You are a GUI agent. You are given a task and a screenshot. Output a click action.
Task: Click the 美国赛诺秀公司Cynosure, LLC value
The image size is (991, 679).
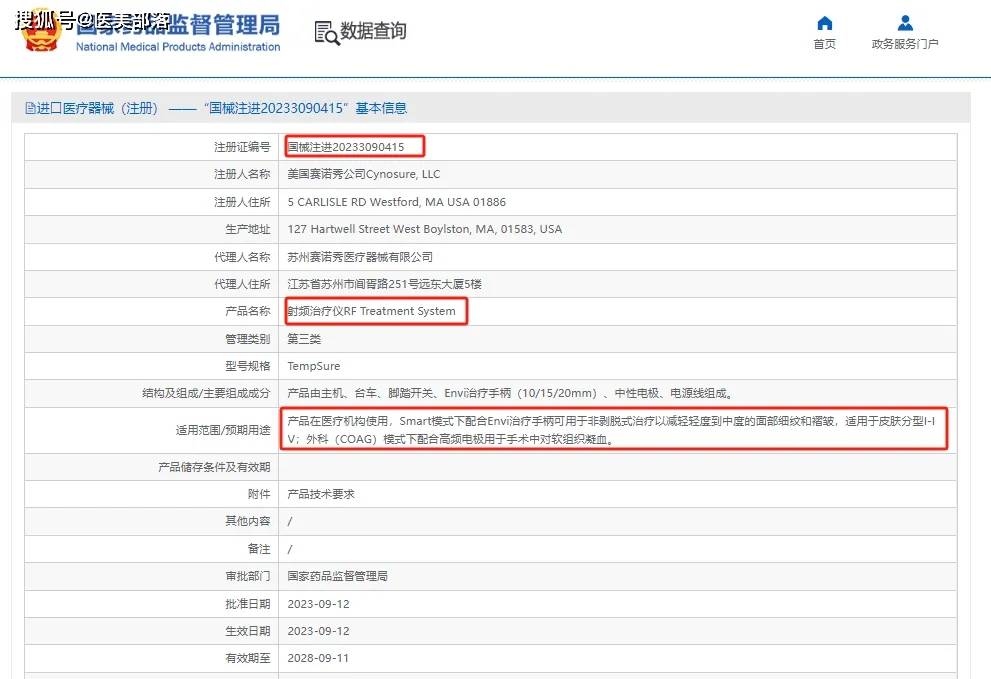[x=363, y=174]
